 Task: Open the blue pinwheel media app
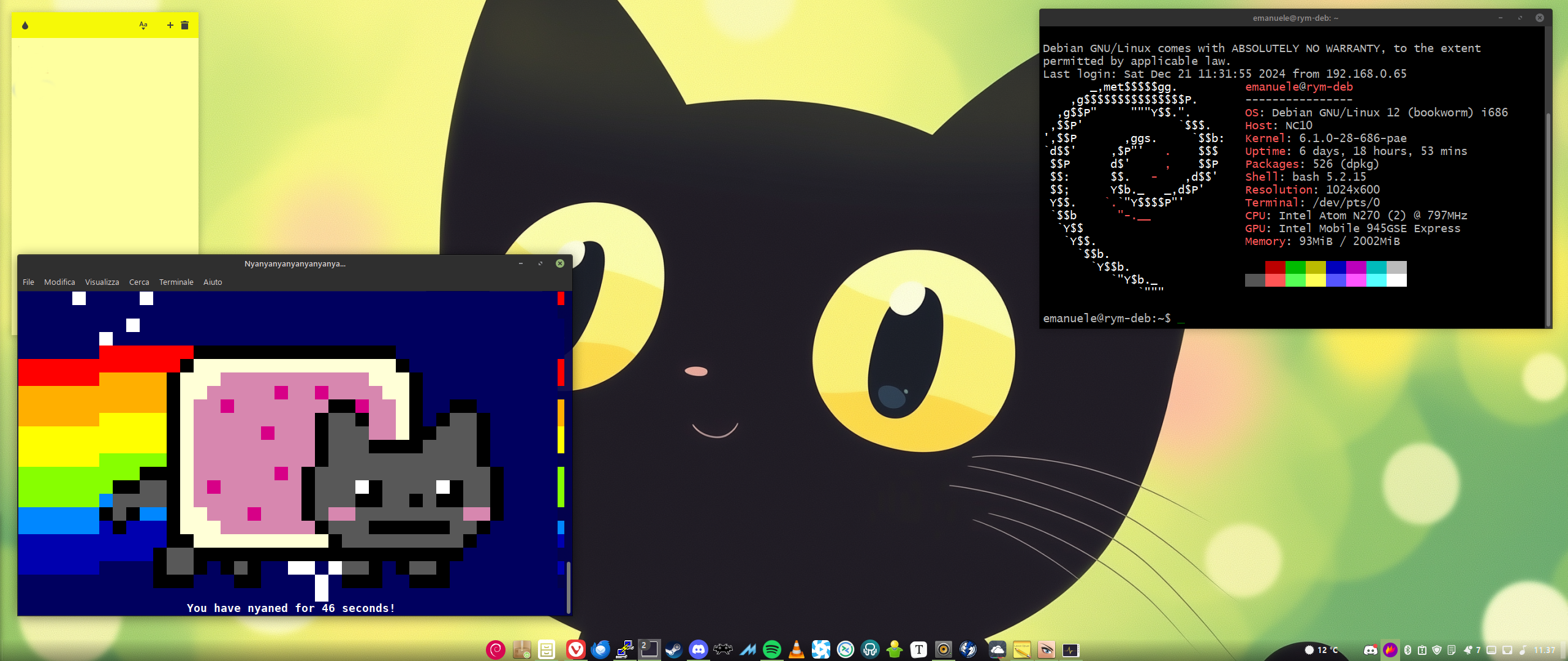click(821, 649)
